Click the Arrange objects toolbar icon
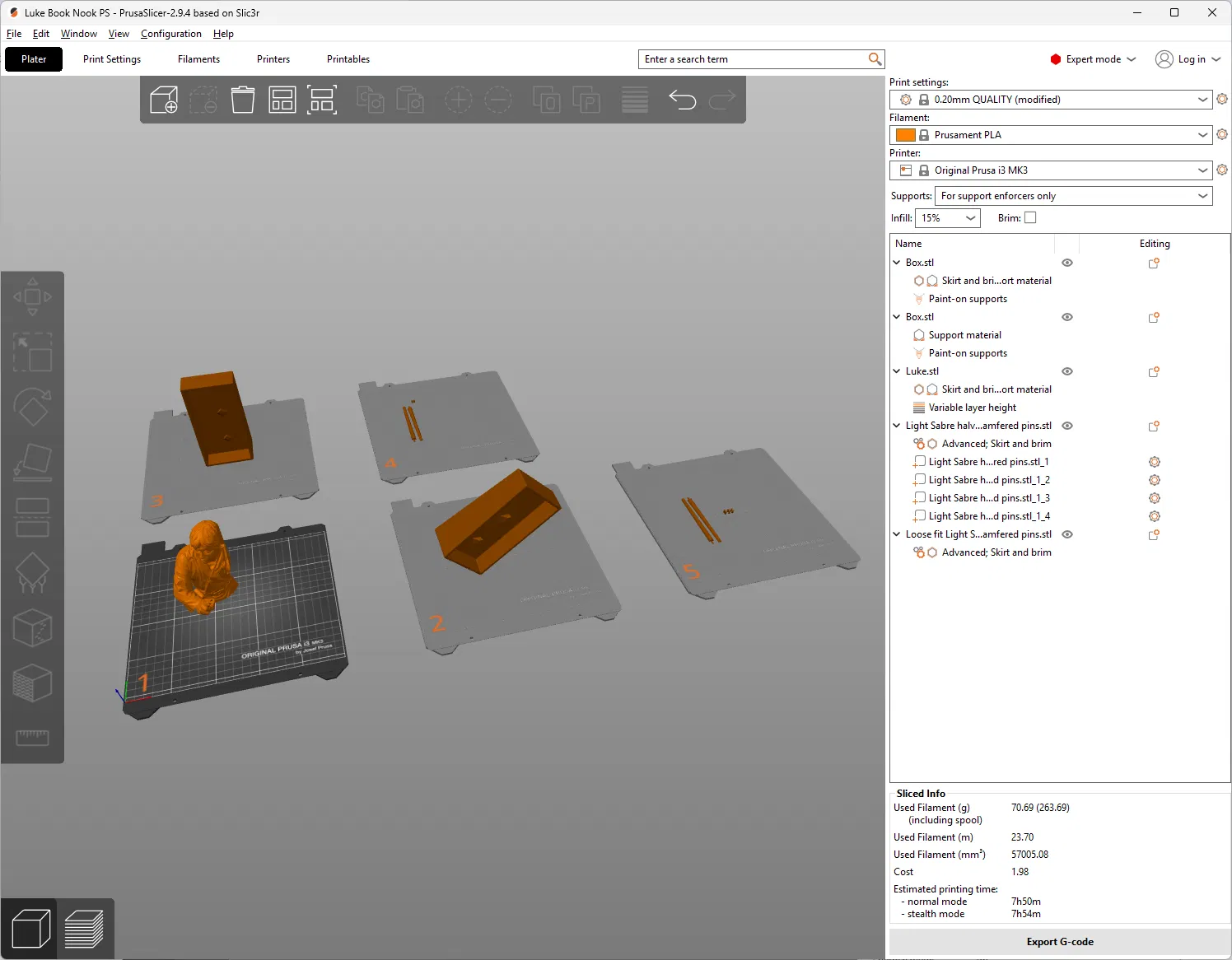This screenshot has height=960, width=1232. coord(282,100)
